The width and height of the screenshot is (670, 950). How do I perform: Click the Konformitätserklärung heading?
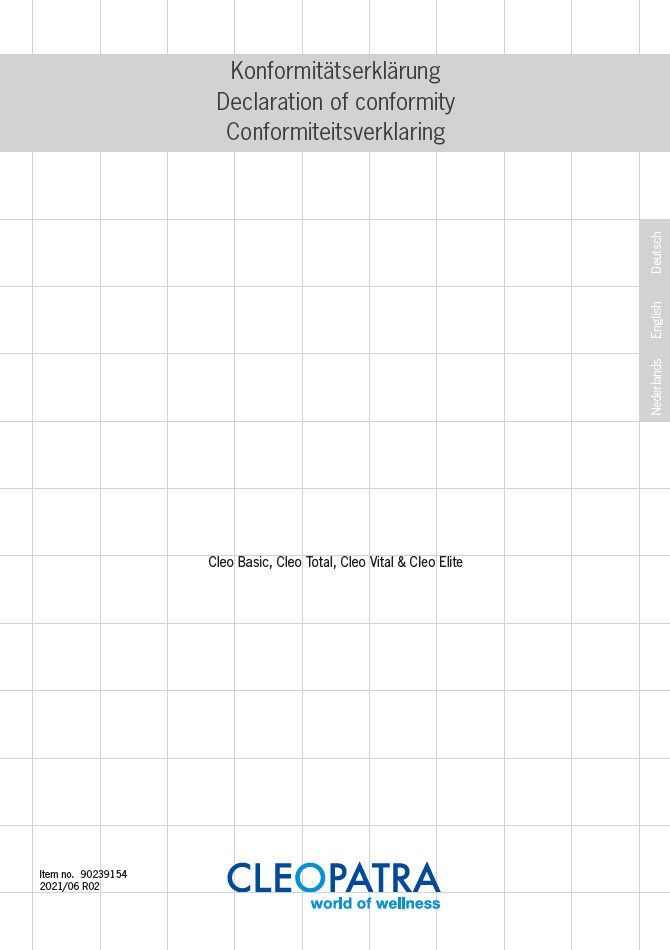335,71
